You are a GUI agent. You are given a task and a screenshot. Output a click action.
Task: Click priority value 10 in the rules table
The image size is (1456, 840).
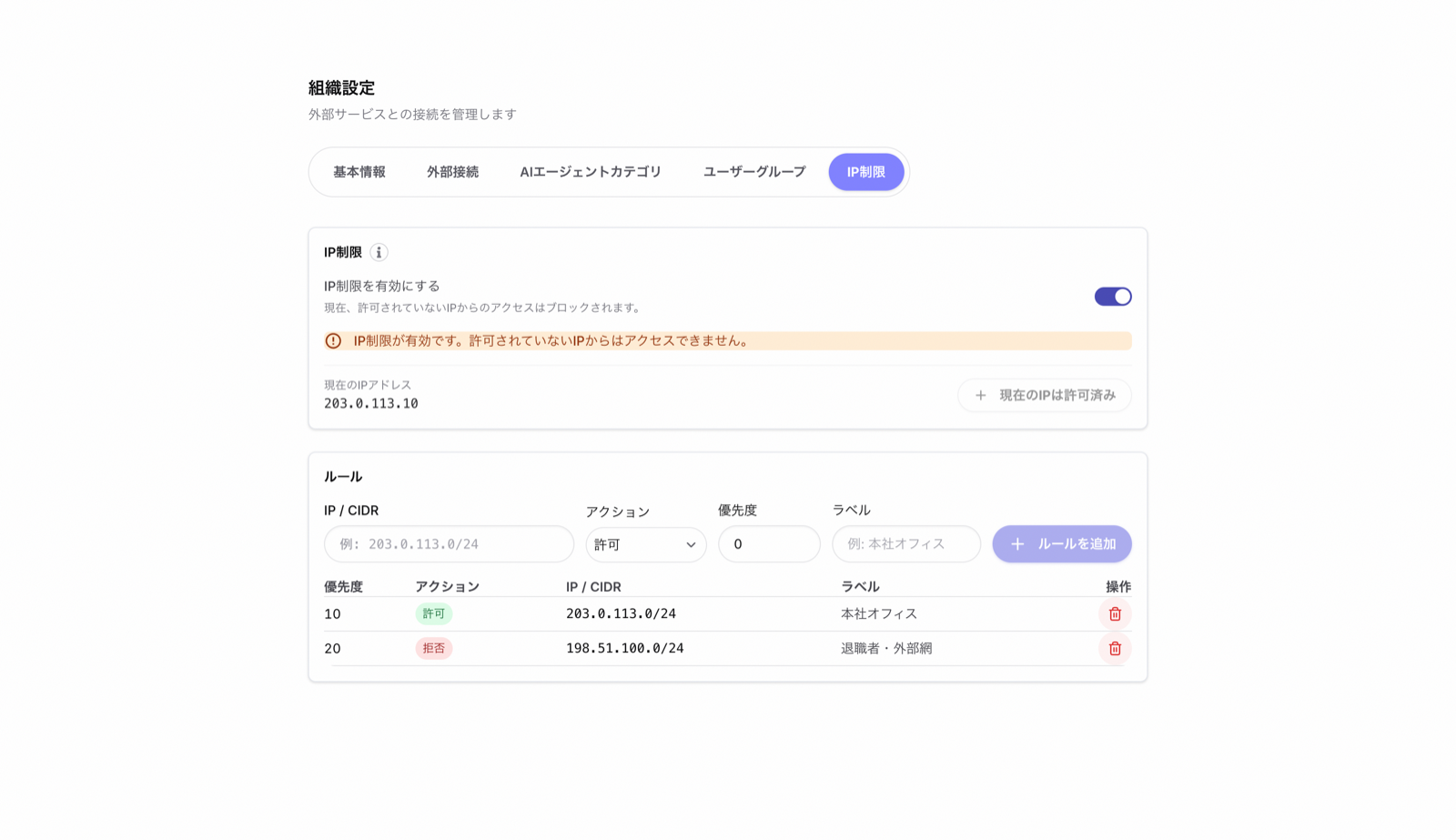(332, 614)
